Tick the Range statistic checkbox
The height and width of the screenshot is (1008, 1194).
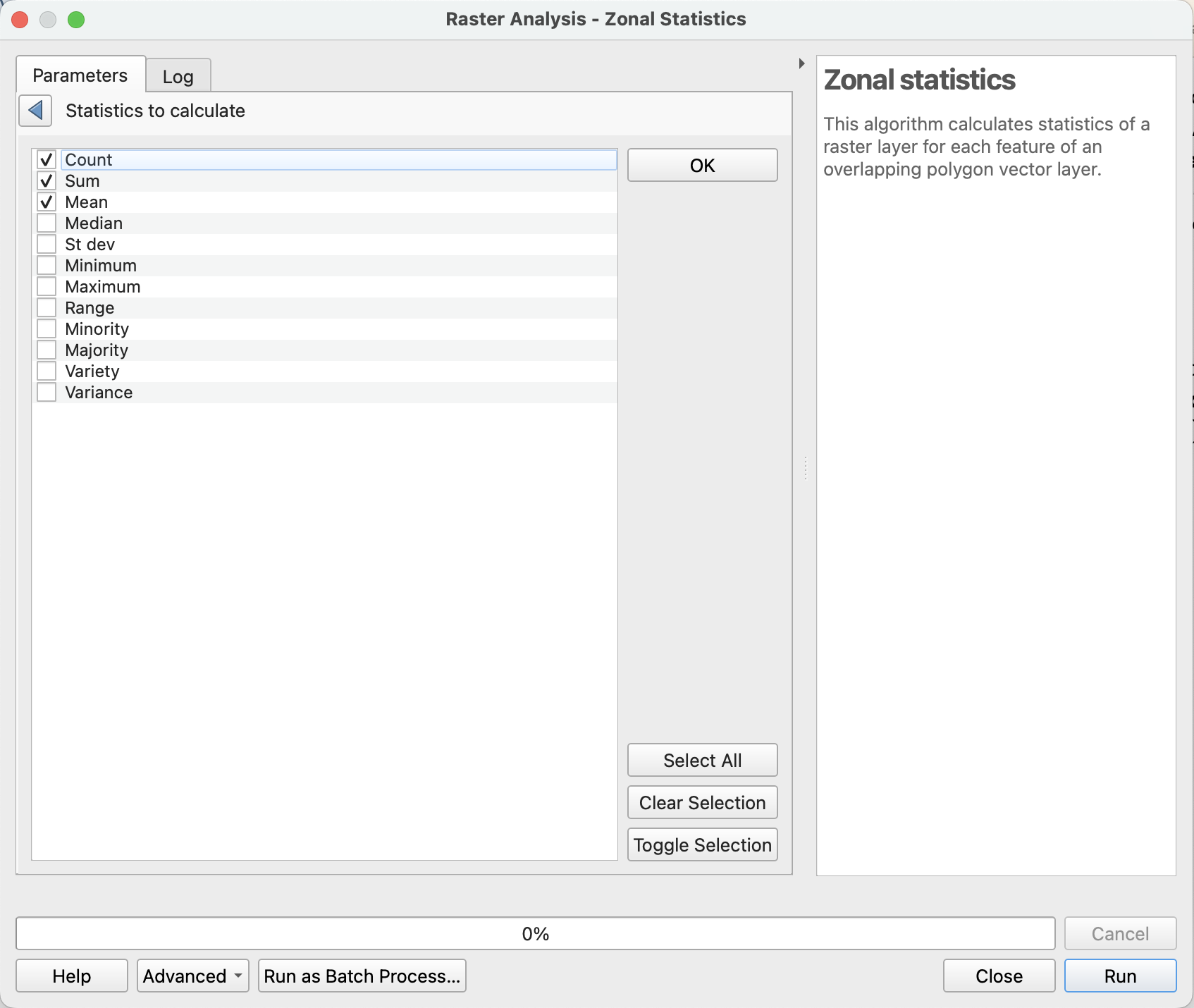click(x=47, y=308)
